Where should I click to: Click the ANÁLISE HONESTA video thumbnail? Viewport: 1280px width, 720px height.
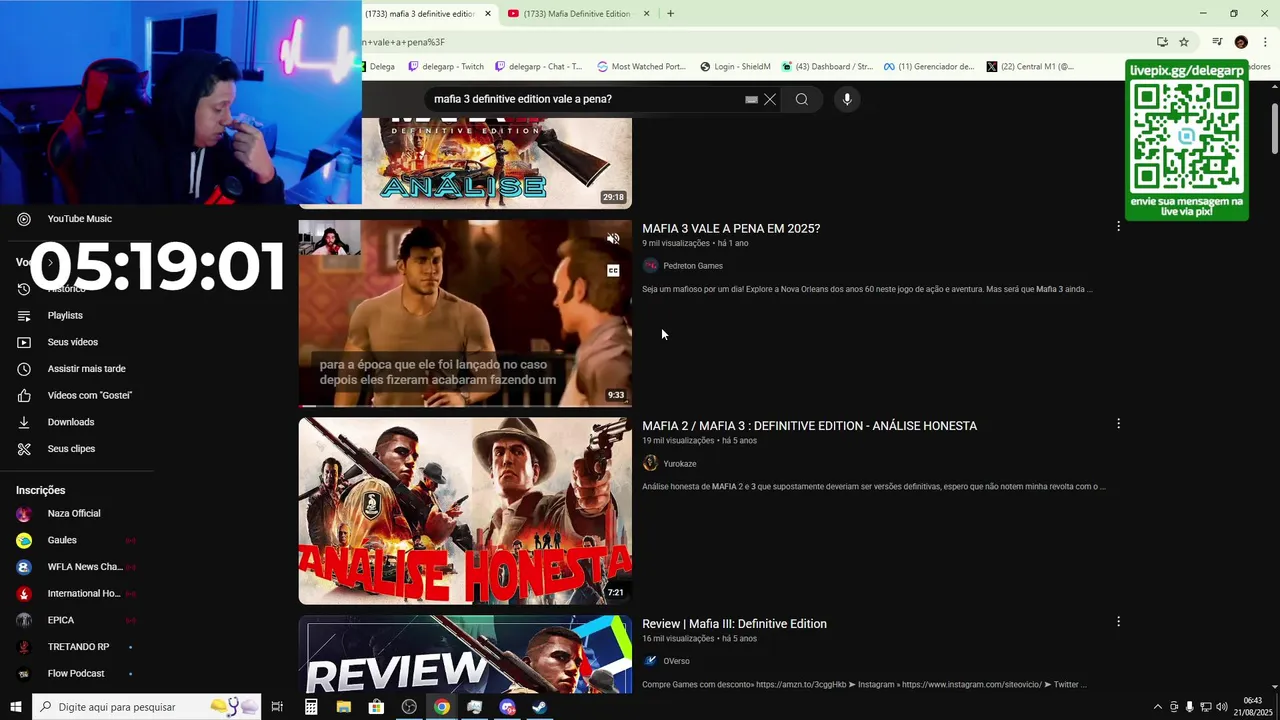465,511
